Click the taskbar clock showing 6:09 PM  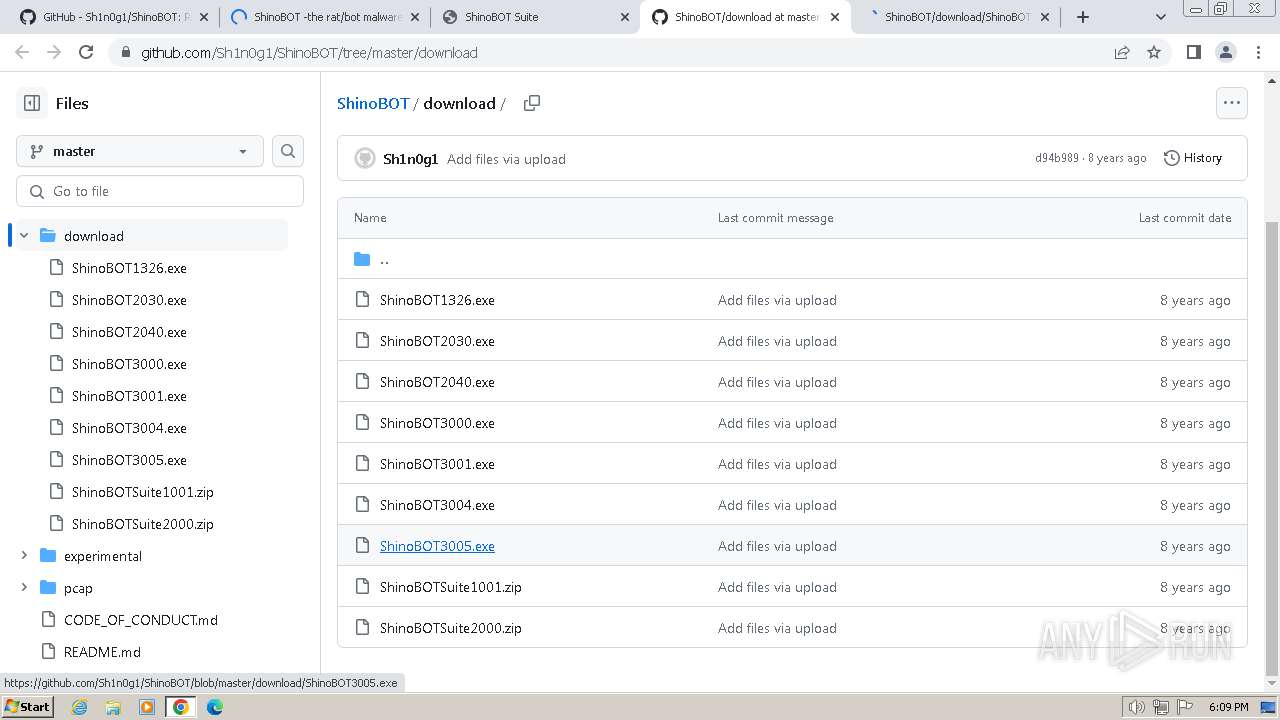click(1228, 707)
